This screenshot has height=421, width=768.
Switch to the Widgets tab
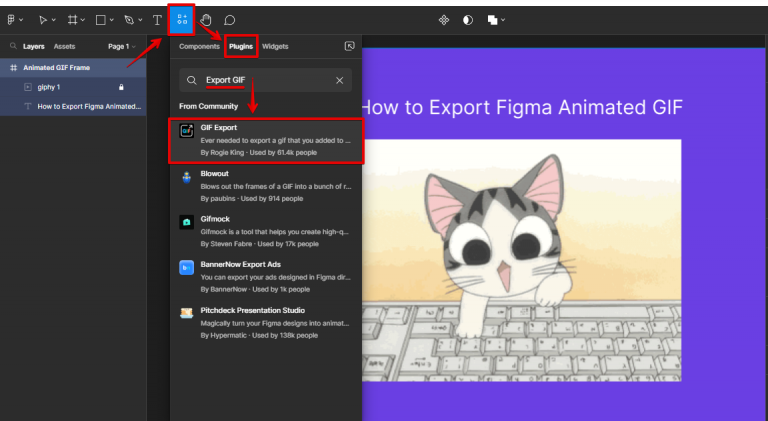tap(275, 46)
